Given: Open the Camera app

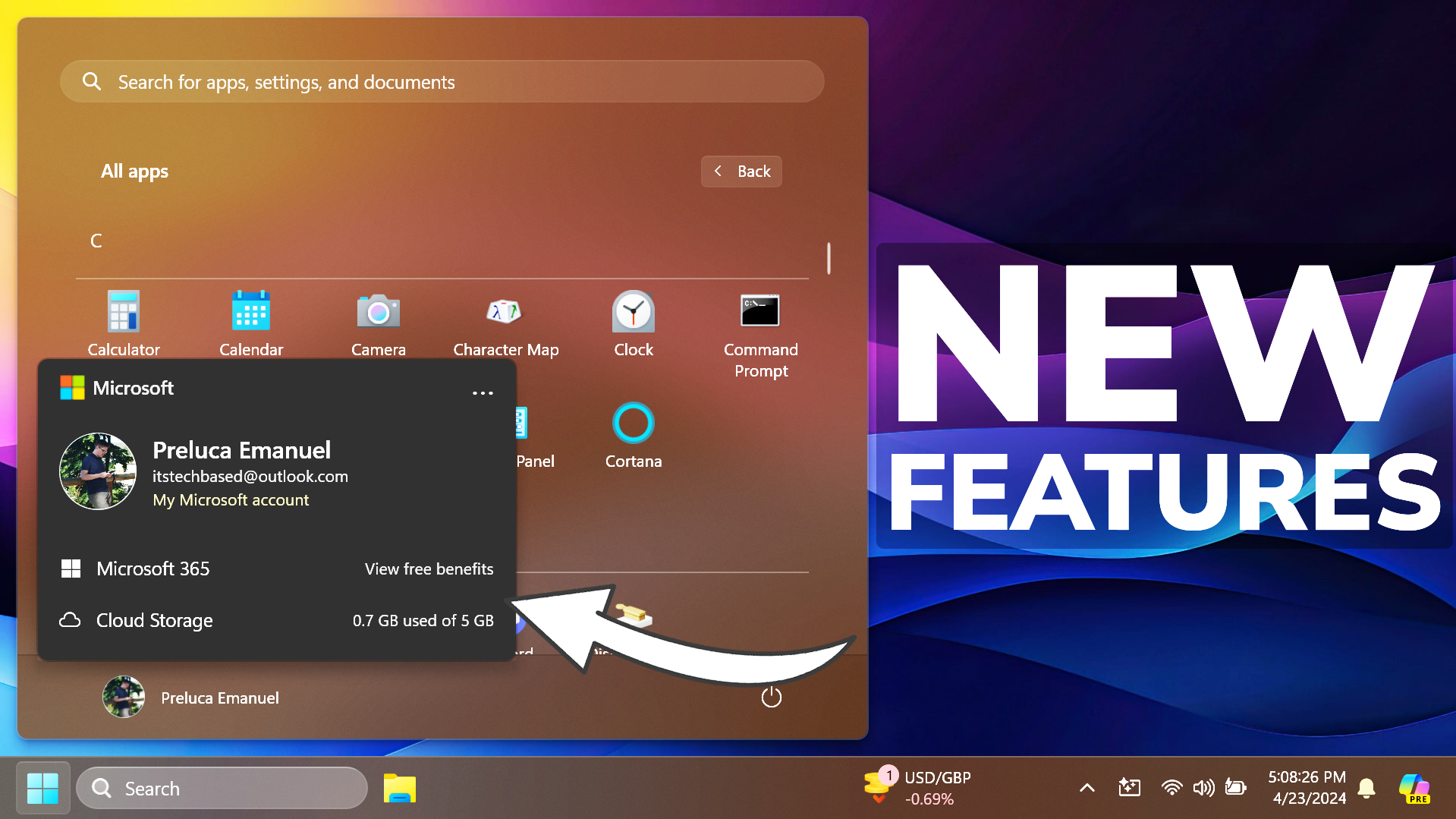Looking at the screenshot, I should click(378, 323).
